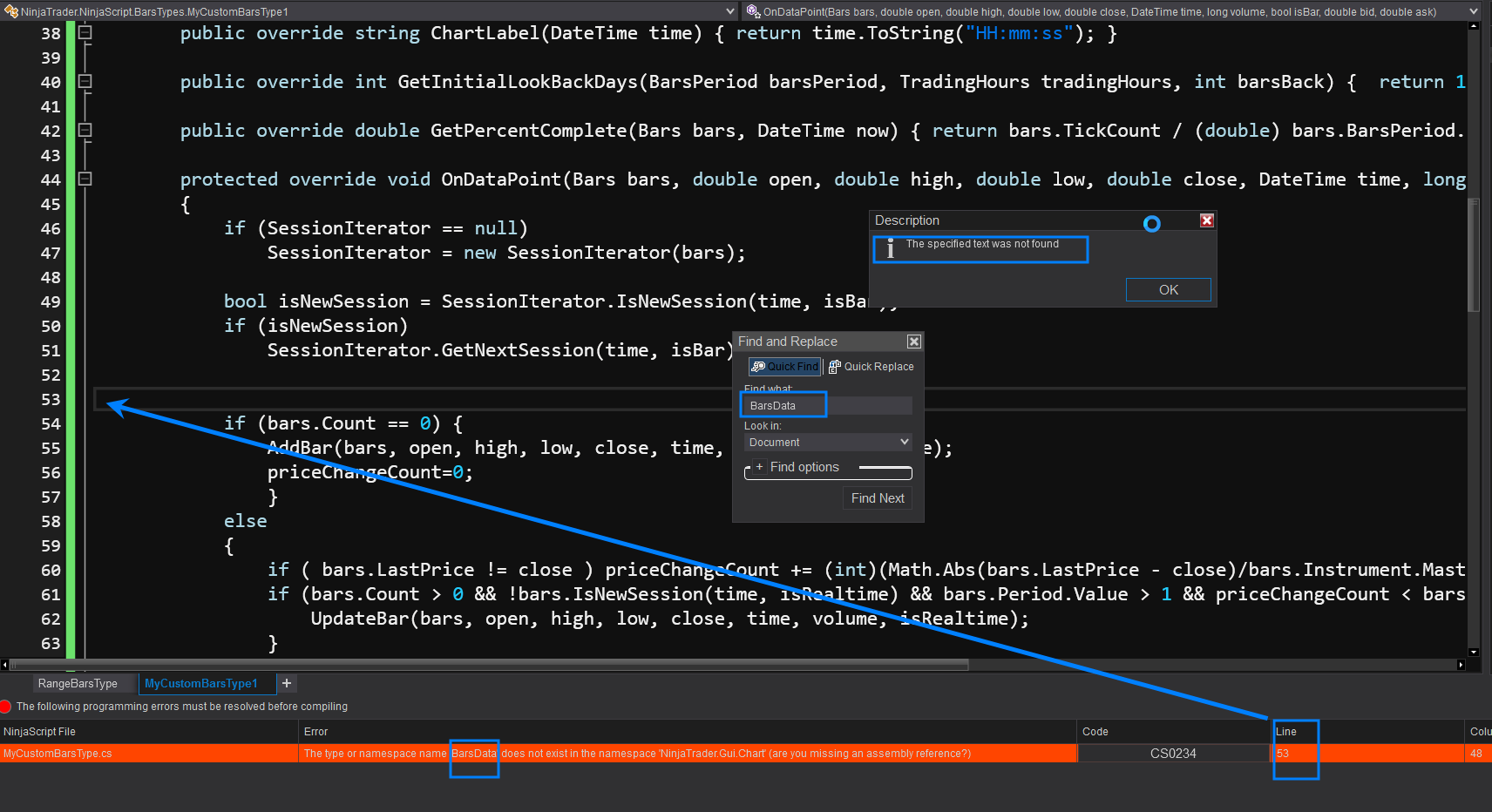Collapse the GetPercentComplete method on line 42
The image size is (1492, 812).
(x=85, y=131)
